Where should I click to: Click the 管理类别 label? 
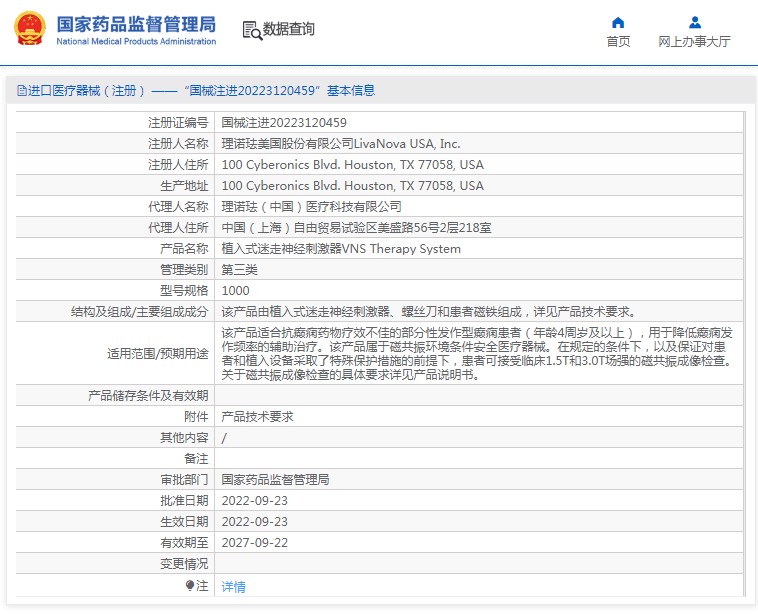tap(184, 270)
